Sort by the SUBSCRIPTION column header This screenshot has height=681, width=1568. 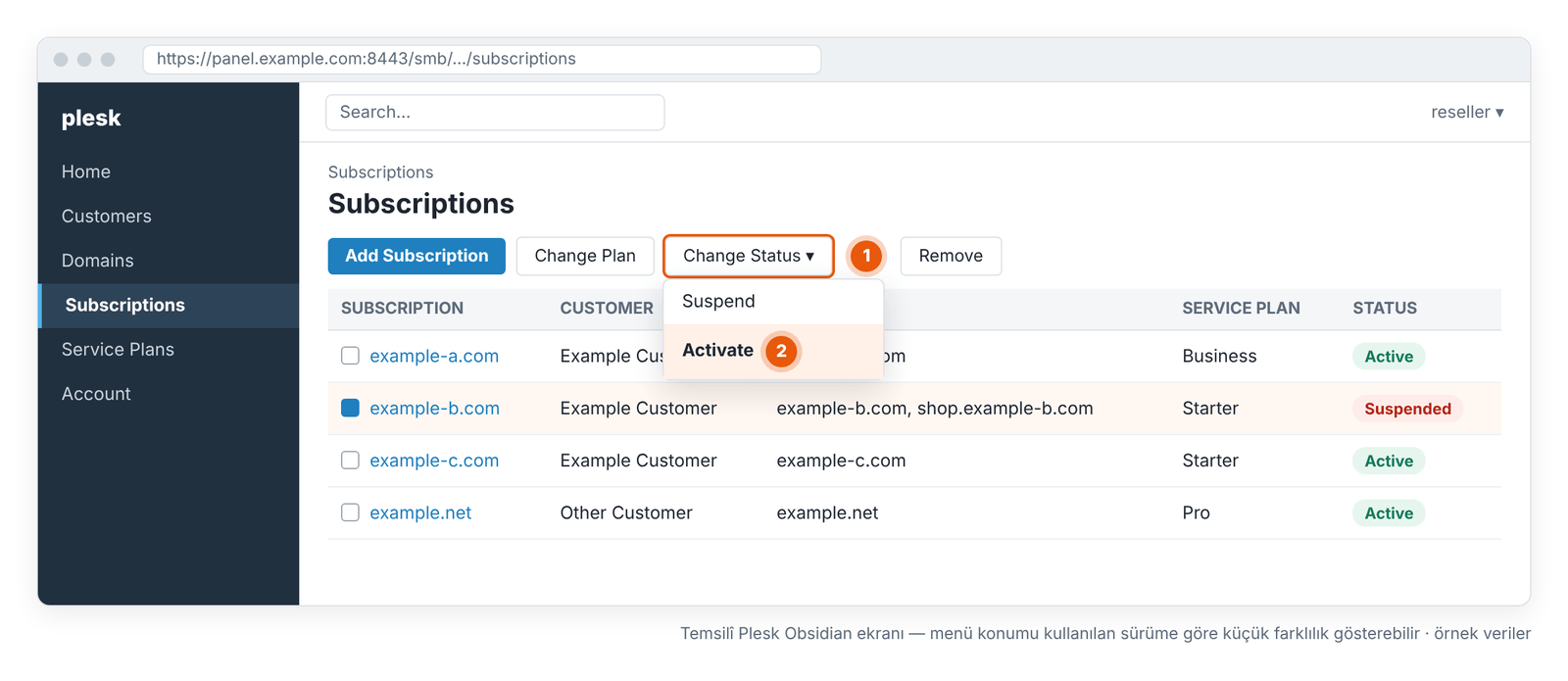pyautogui.click(x=402, y=308)
